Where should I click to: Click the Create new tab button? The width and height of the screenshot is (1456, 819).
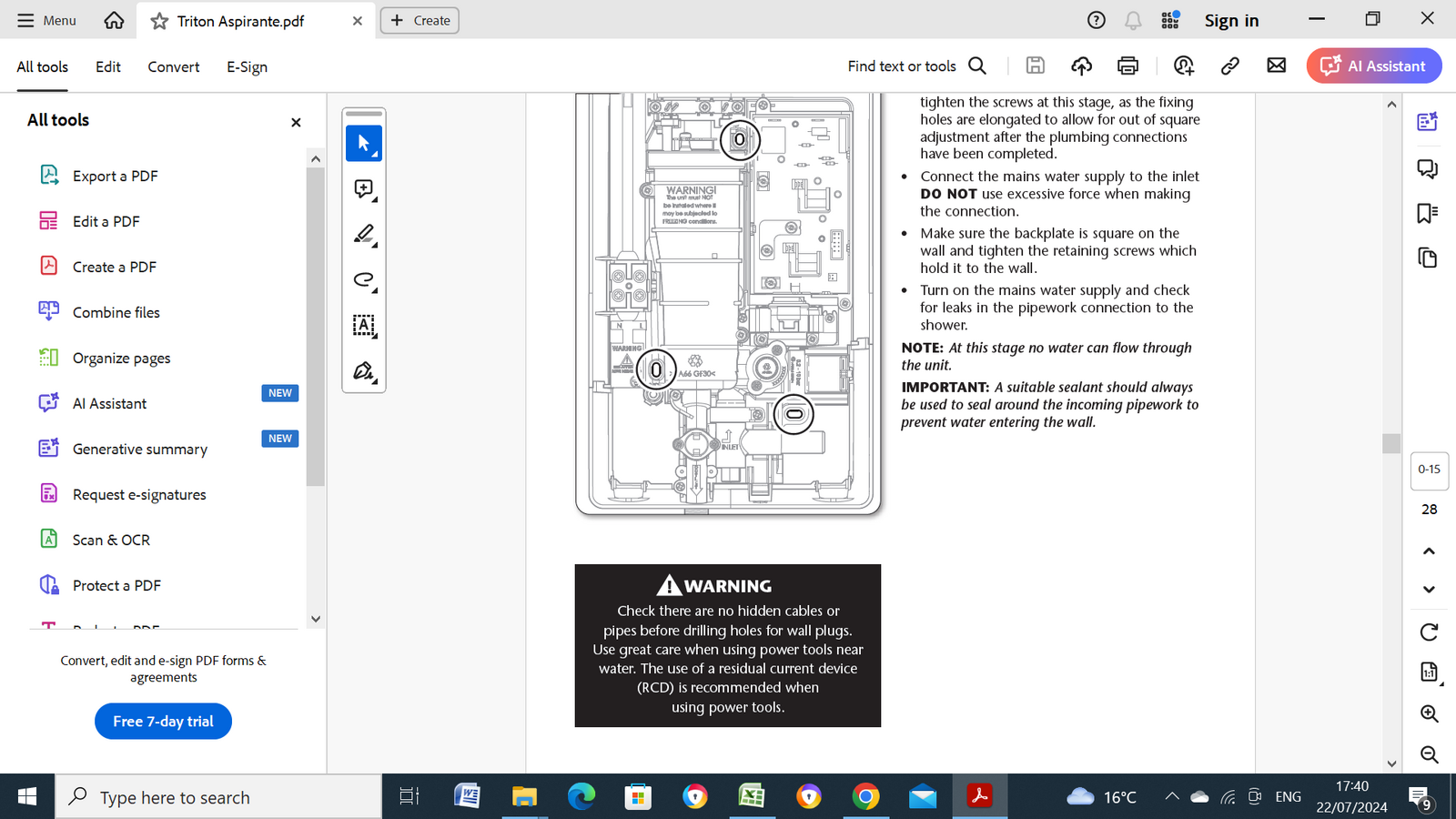coord(420,20)
